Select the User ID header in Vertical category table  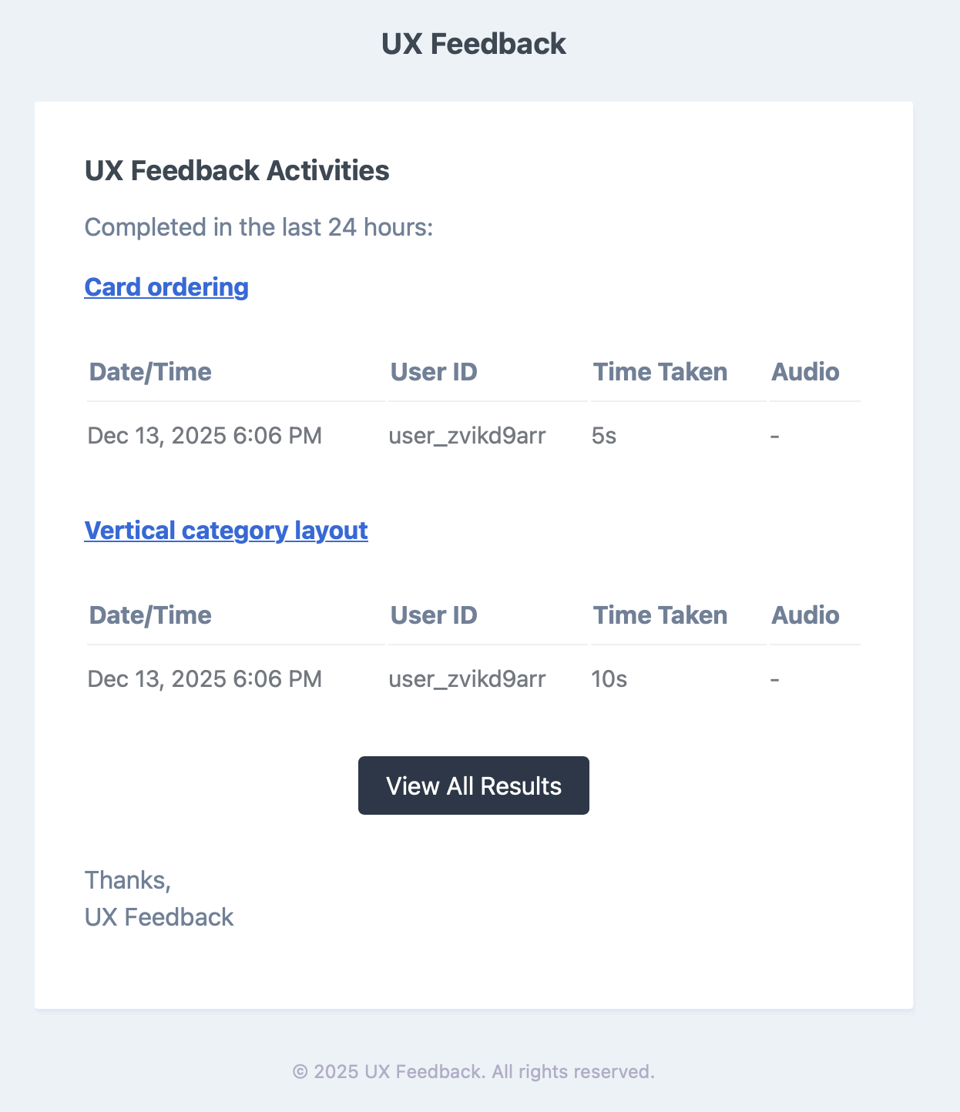point(433,615)
